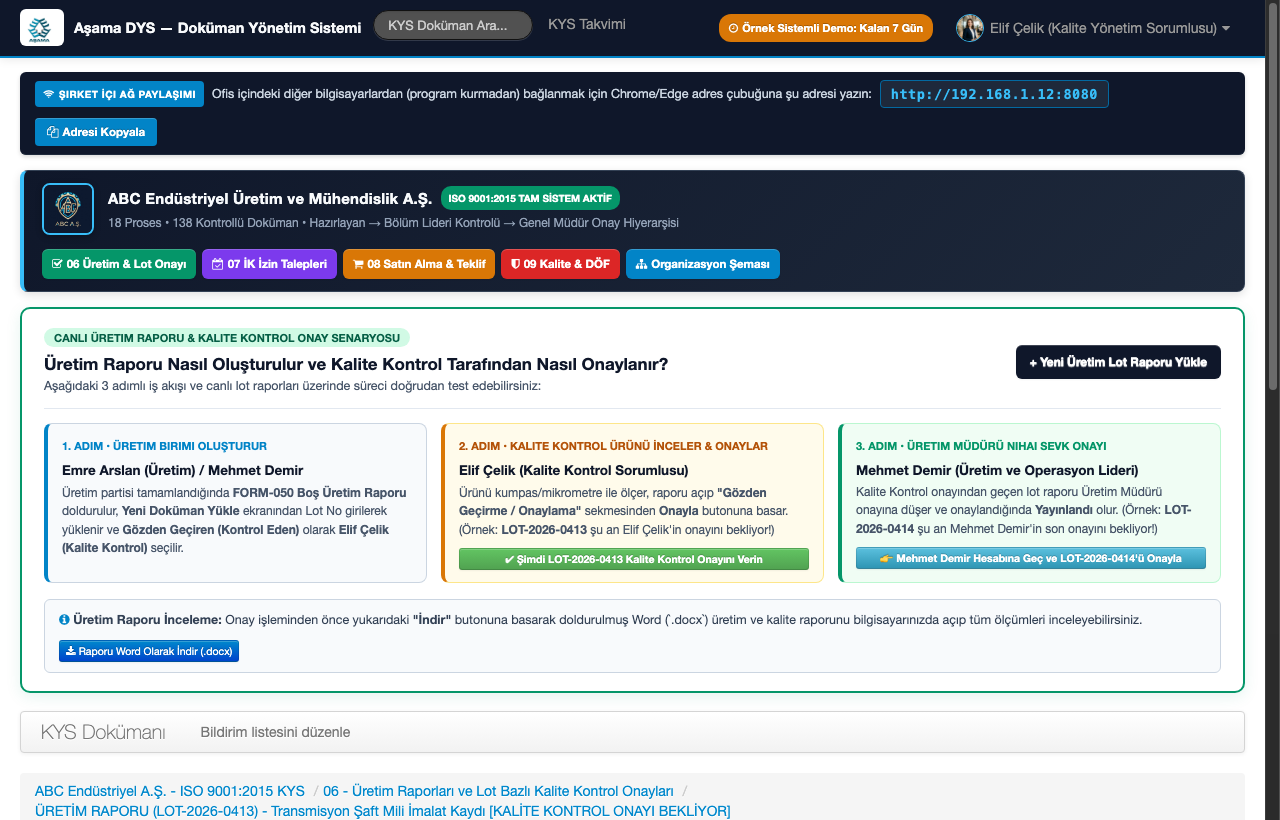Viewport: 1280px width, 820px height.
Task: Open KYS Takvimi menu item
Action: pos(587,24)
